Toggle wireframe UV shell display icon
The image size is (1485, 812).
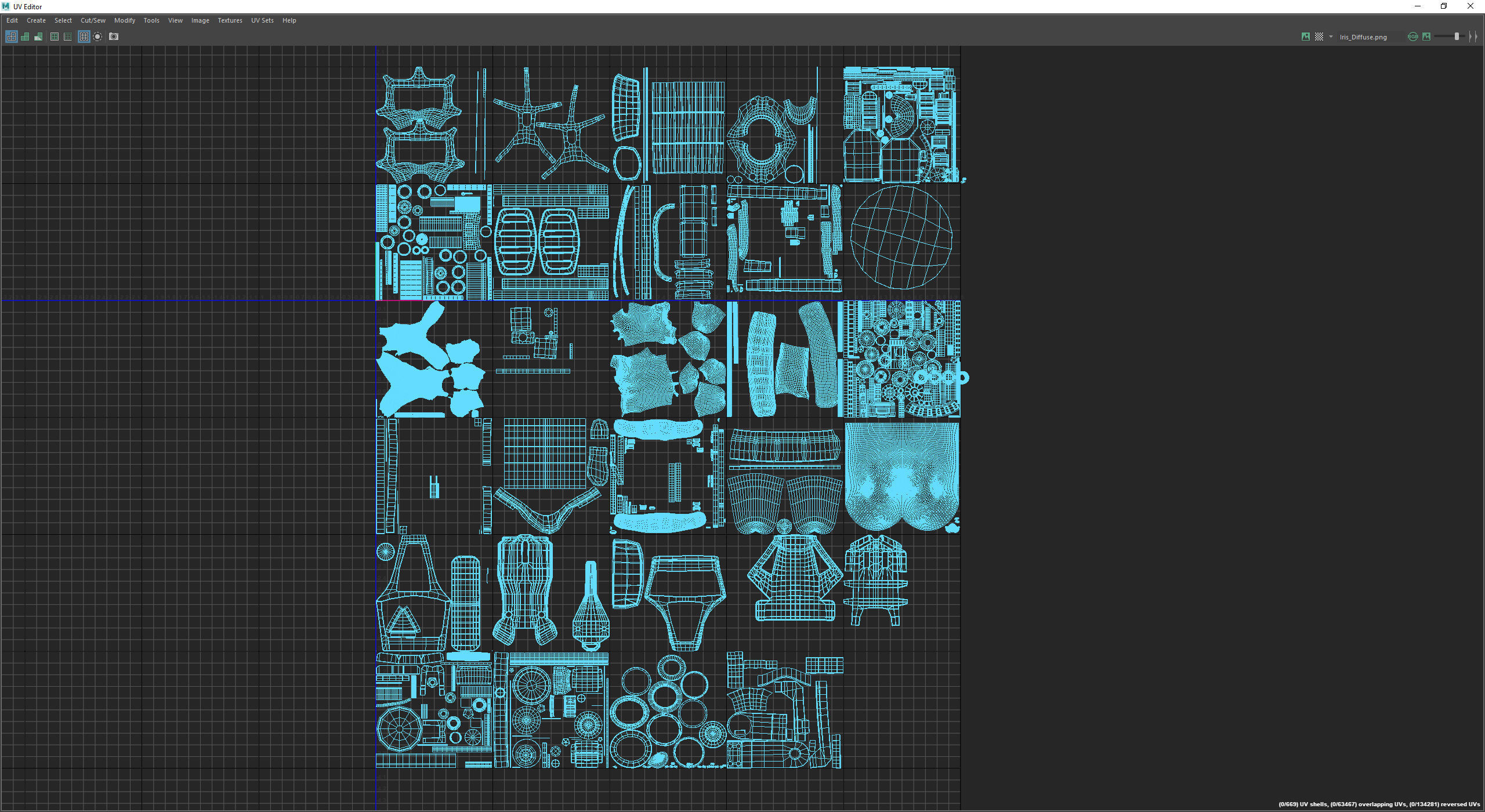coord(11,37)
